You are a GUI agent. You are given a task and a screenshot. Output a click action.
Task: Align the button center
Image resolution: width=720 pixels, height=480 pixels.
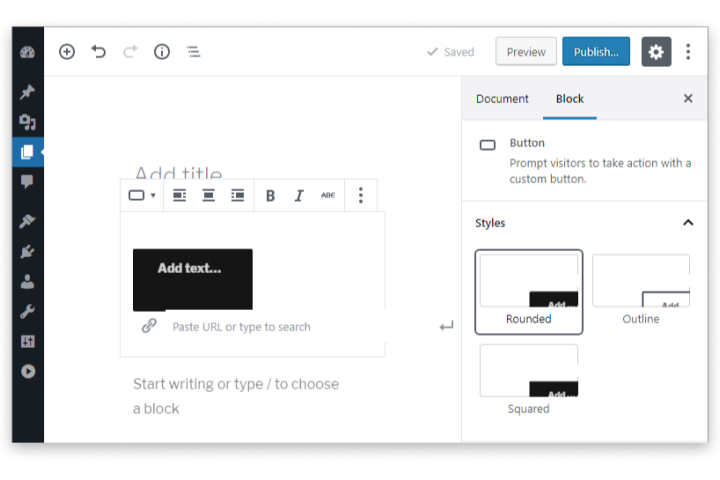pyautogui.click(x=208, y=196)
